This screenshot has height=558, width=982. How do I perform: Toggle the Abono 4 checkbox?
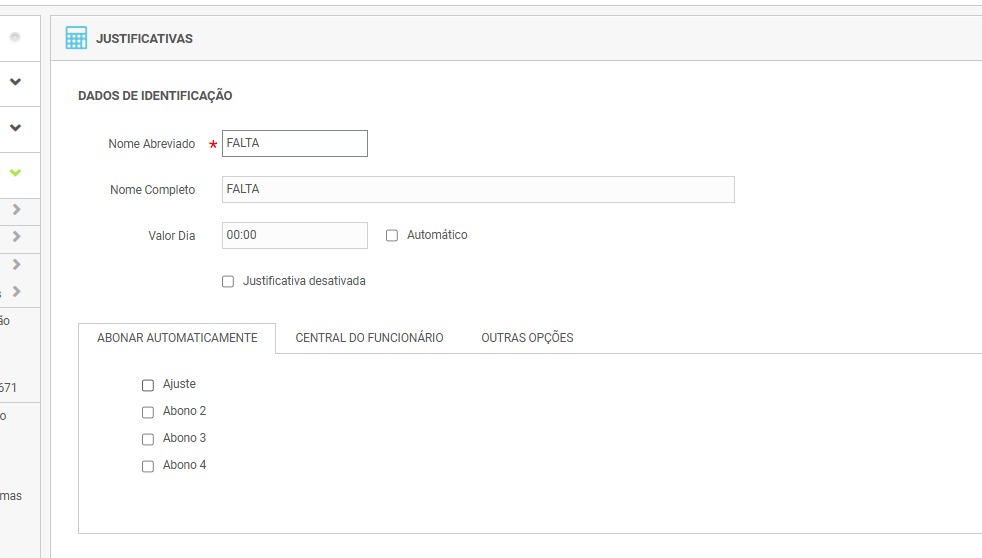coord(148,466)
